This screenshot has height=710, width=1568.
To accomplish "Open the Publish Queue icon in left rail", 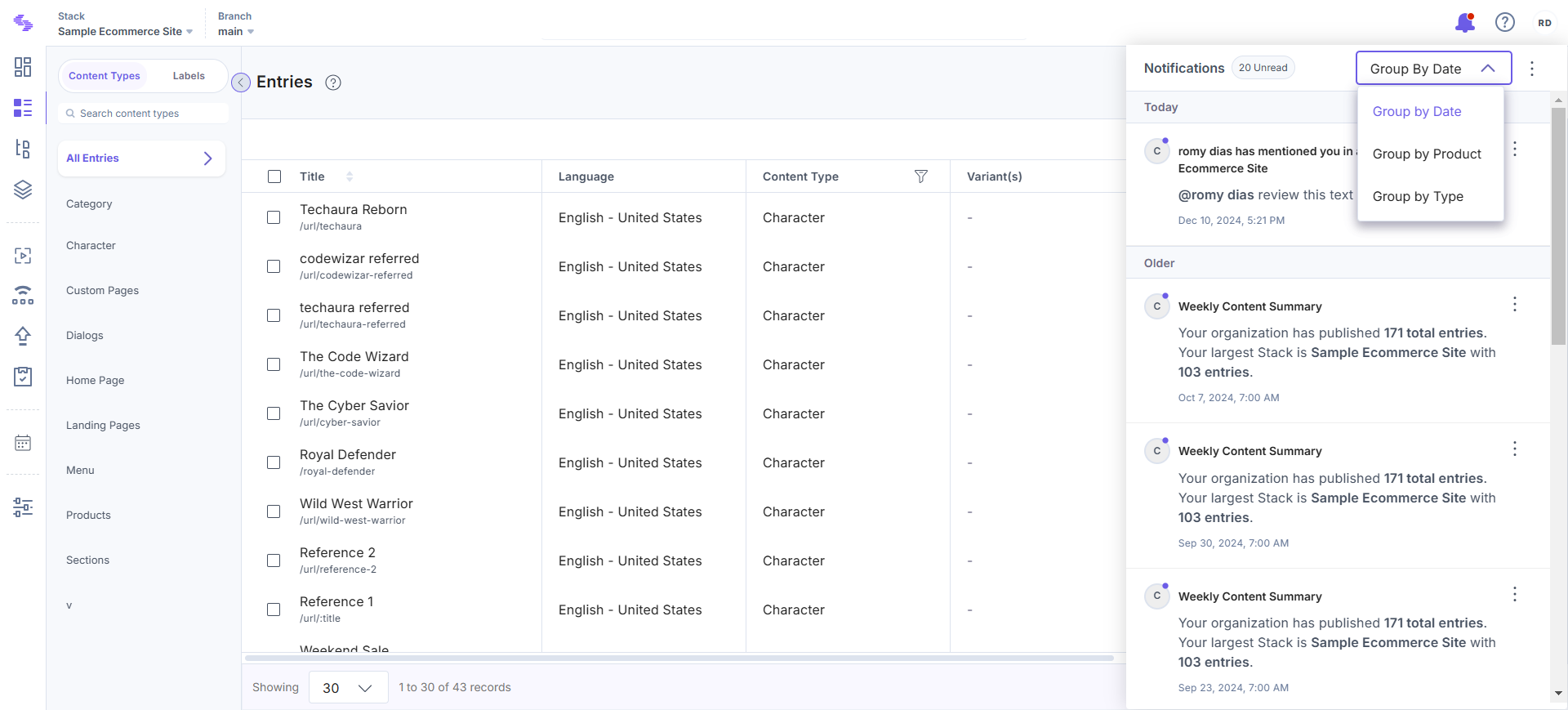I will [x=23, y=296].
